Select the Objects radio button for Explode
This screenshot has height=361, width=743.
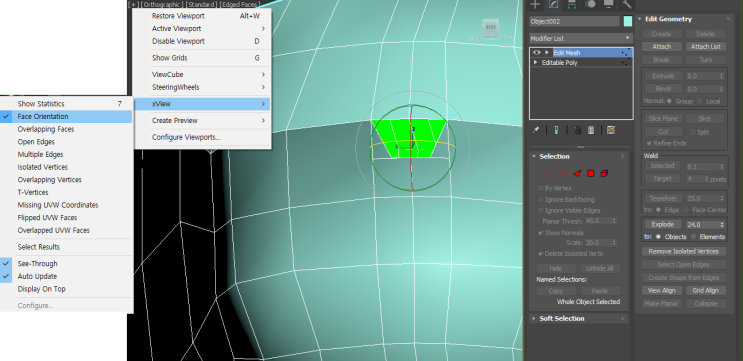658,236
